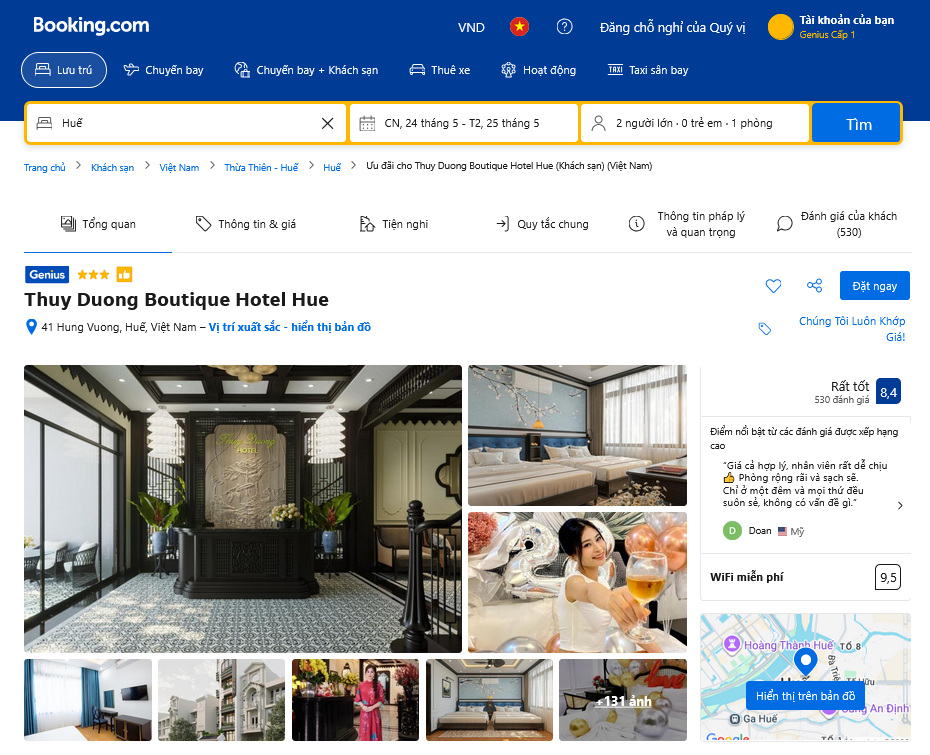Viewport: 930px width, 755px height.
Task: Click the Hiển thị trên bản đồ button
Action: (805, 696)
